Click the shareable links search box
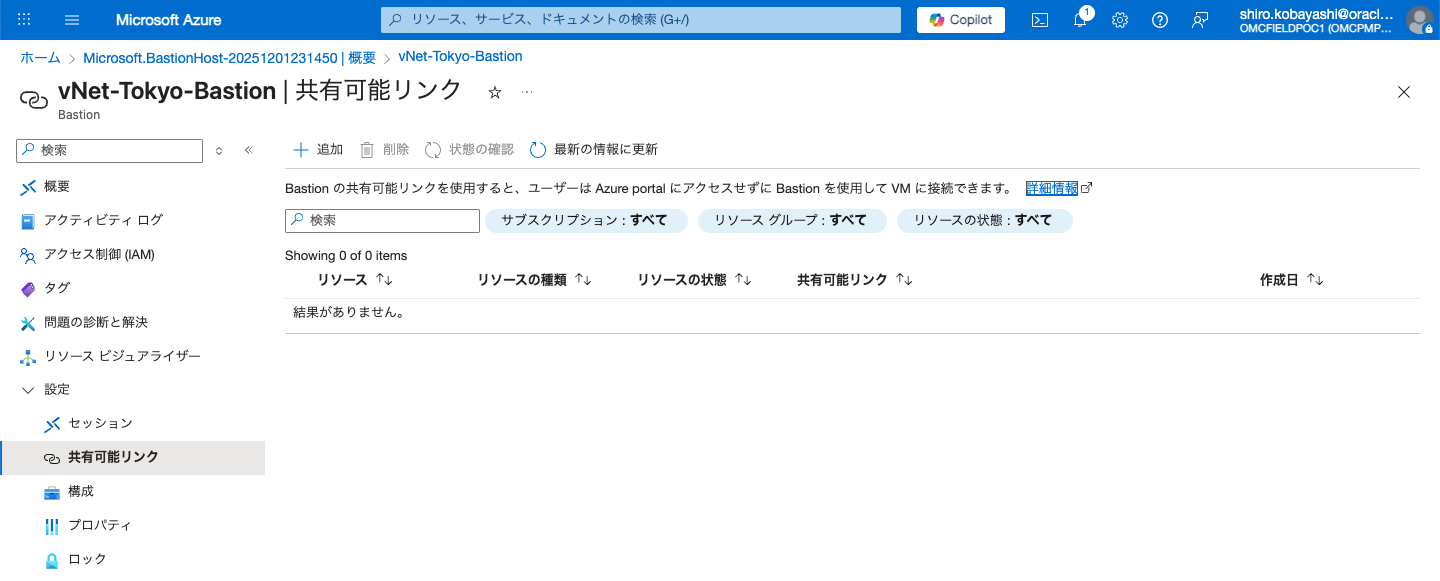Screen dimensions: 1440x581 click(381, 220)
